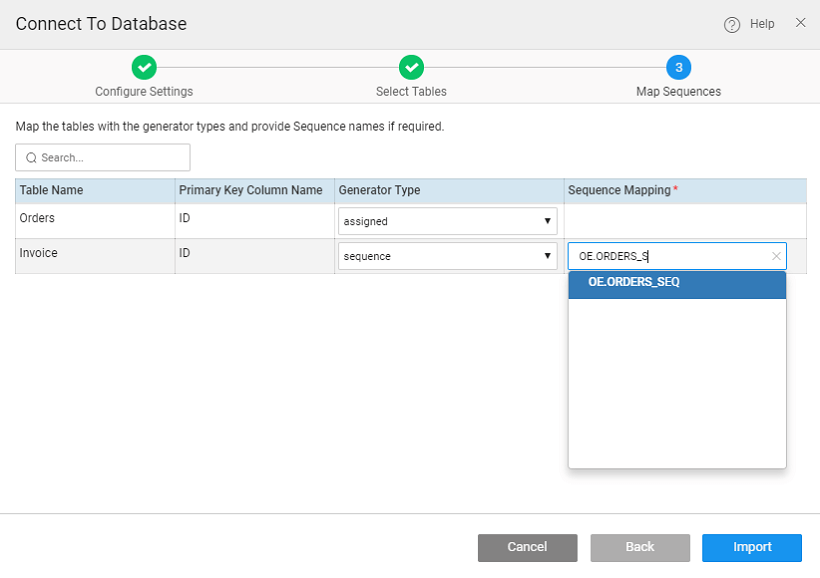The width and height of the screenshot is (820, 578).
Task: Click the magnifier icon in search box
Action: (x=30, y=158)
